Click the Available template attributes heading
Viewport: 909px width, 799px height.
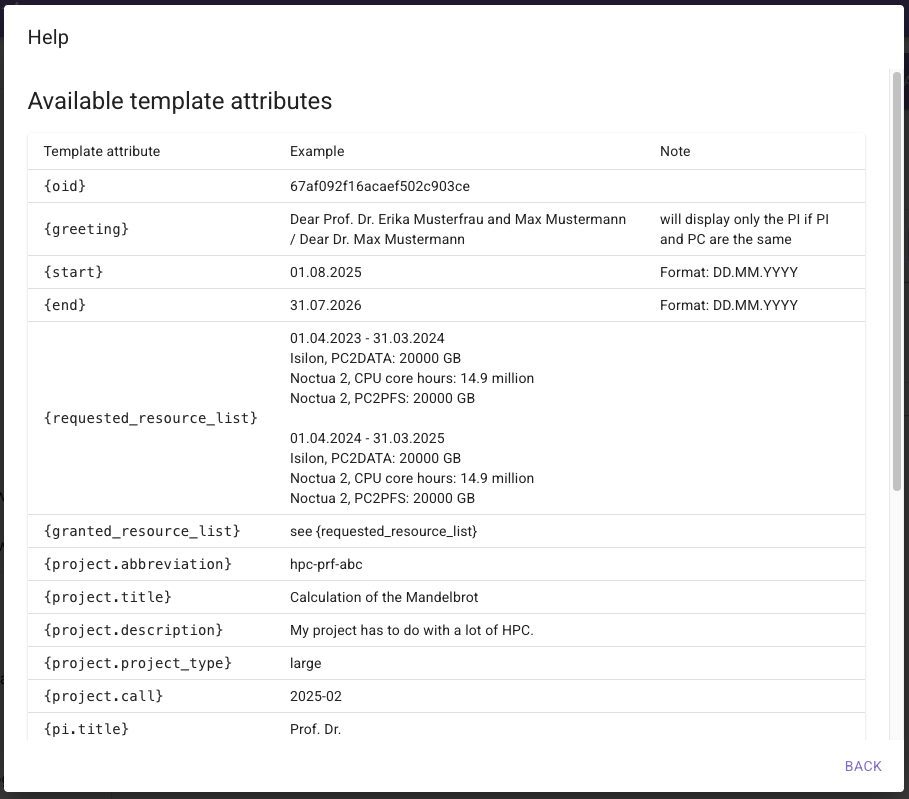pos(180,101)
